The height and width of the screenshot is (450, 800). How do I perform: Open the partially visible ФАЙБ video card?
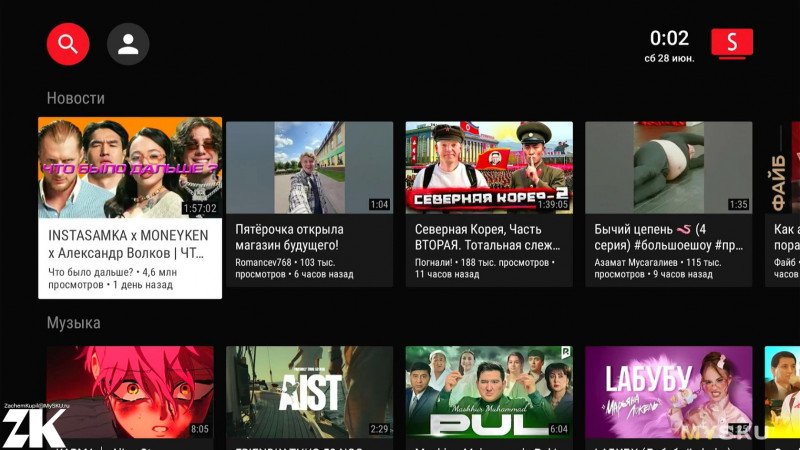pyautogui.click(x=782, y=204)
